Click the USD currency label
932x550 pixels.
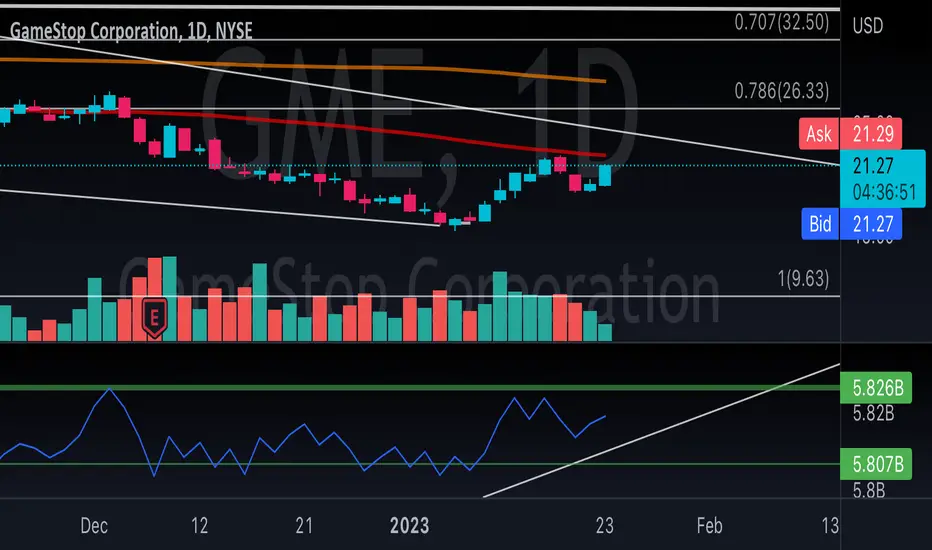coord(868,26)
